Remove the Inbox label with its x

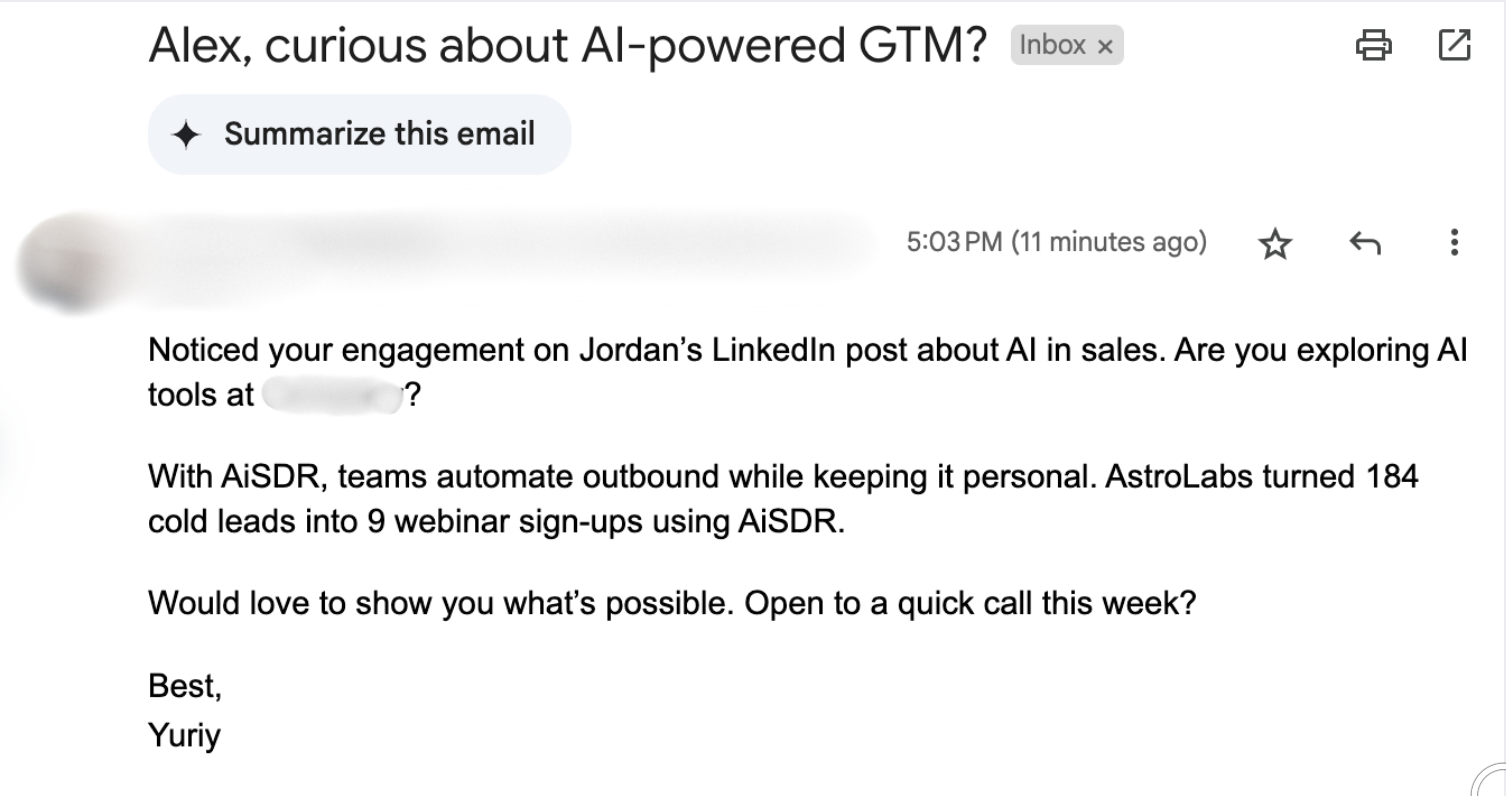1105,46
